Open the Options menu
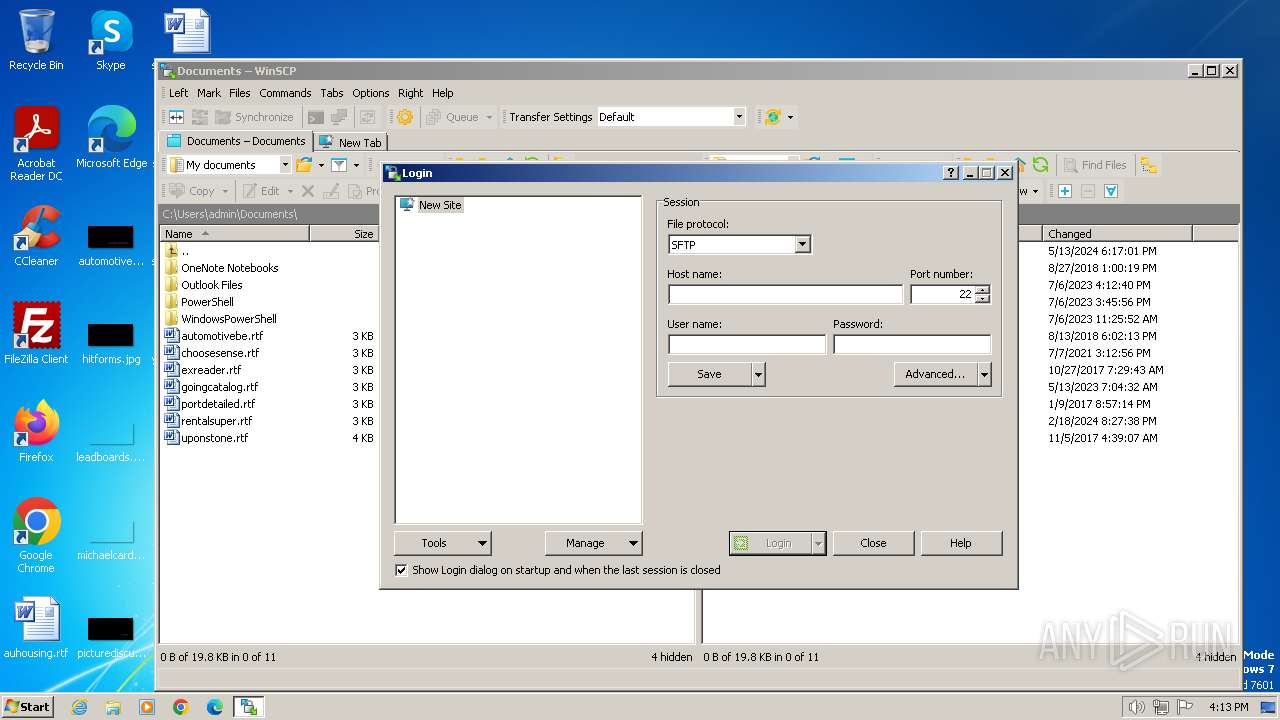The image size is (1280, 720). [370, 93]
